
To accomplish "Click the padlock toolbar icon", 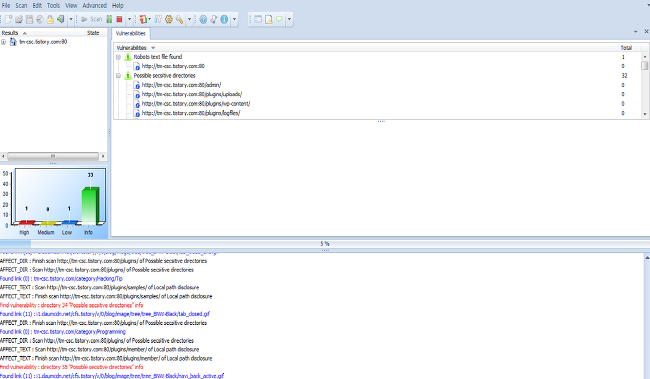I will point(50,19).
